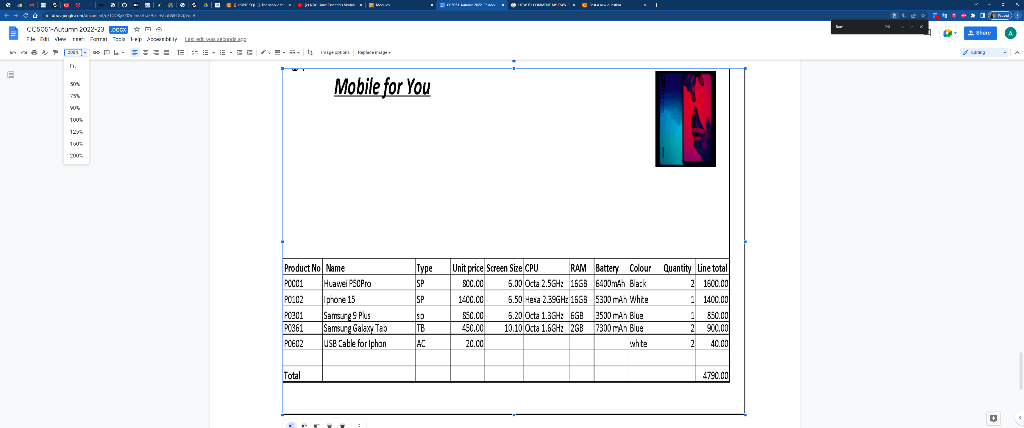Toggle Right align in the toolbar
Viewport: 1024px width, 428px height.
pyautogui.click(x=156, y=52)
